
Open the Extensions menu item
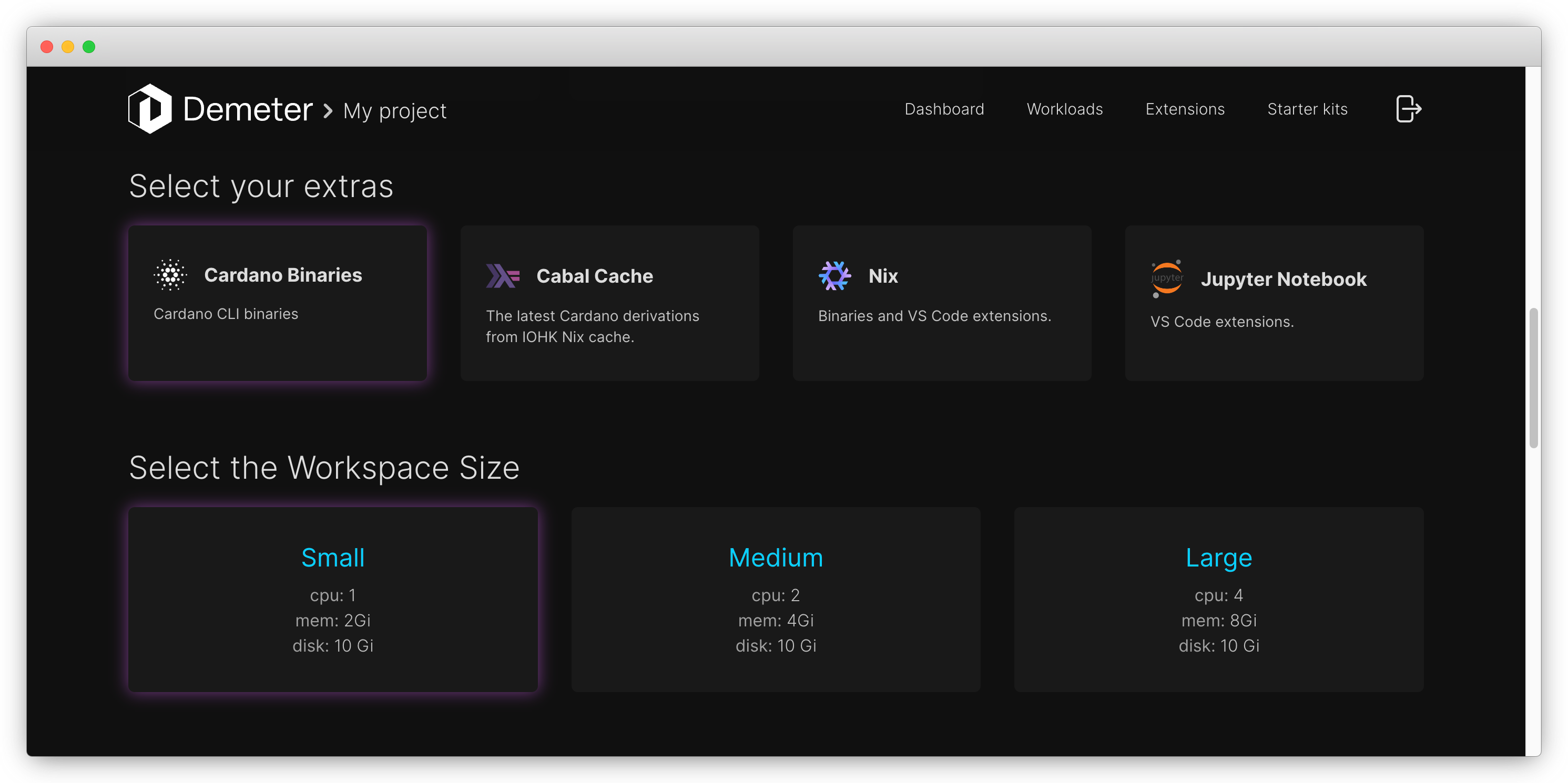point(1185,109)
